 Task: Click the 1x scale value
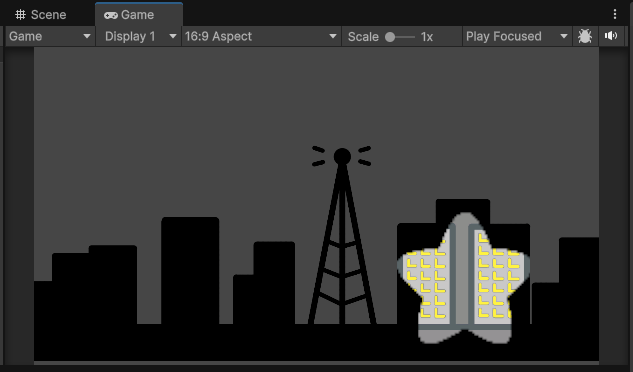point(427,37)
